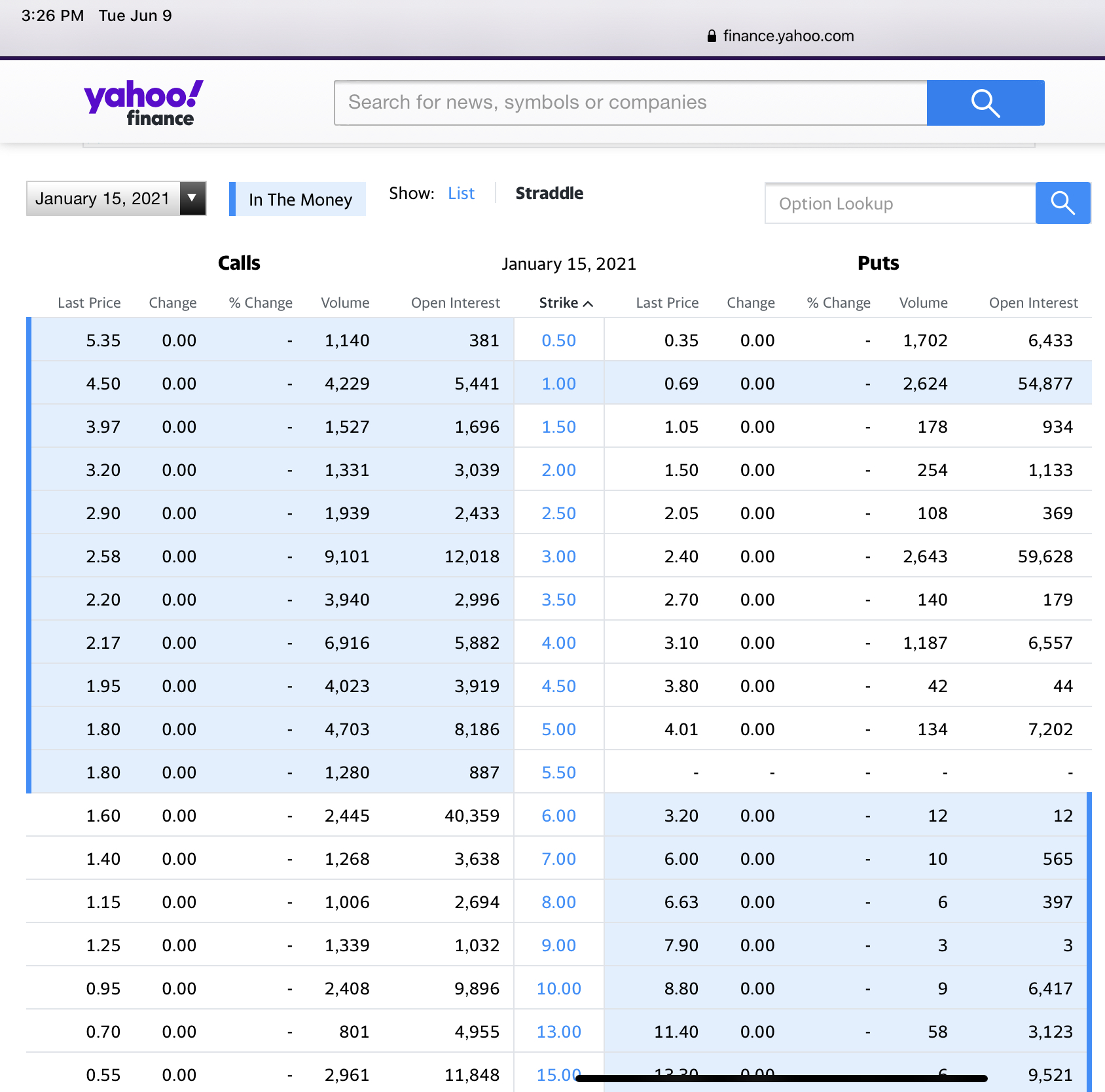Screen dimensions: 1105x1092
Task: Select the Straddle view
Action: click(x=549, y=194)
